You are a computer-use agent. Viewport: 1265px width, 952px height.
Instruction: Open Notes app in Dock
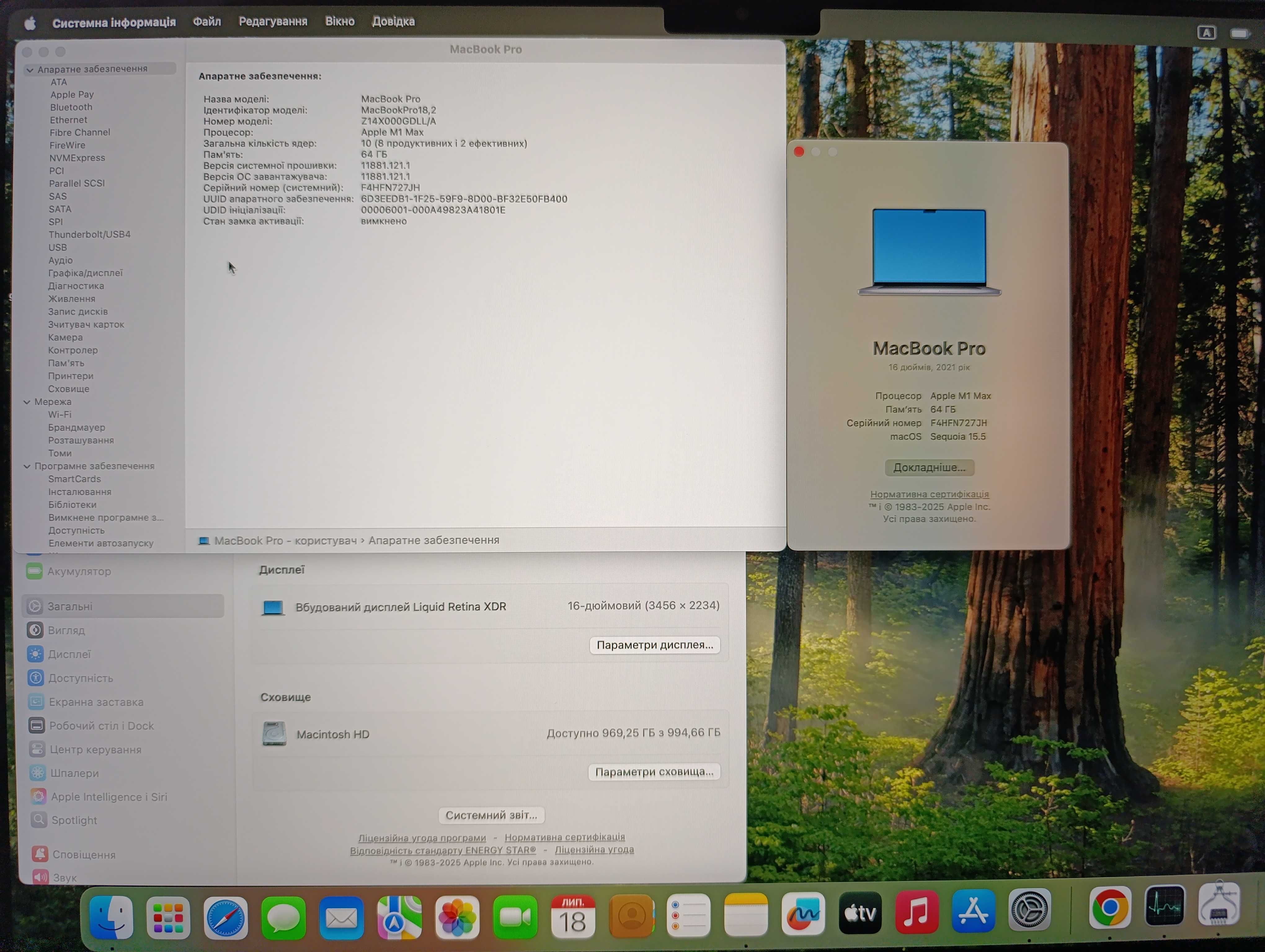pos(746,914)
